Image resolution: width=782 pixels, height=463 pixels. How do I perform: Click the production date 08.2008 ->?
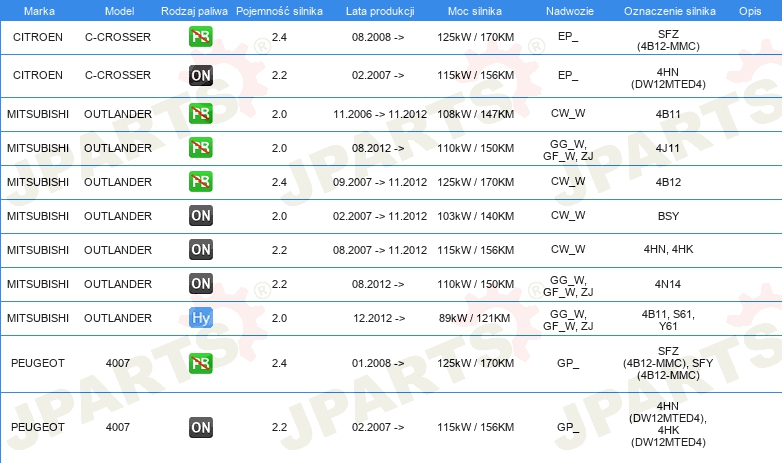[x=378, y=37]
